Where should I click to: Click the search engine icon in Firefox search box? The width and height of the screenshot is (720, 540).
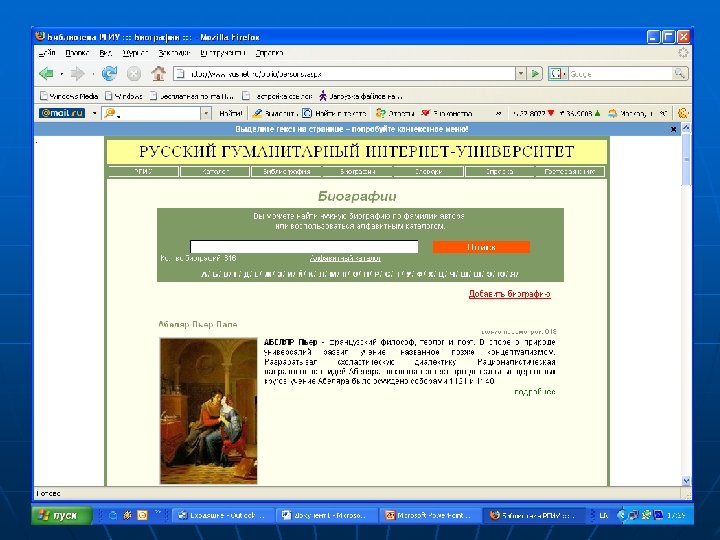click(556, 73)
